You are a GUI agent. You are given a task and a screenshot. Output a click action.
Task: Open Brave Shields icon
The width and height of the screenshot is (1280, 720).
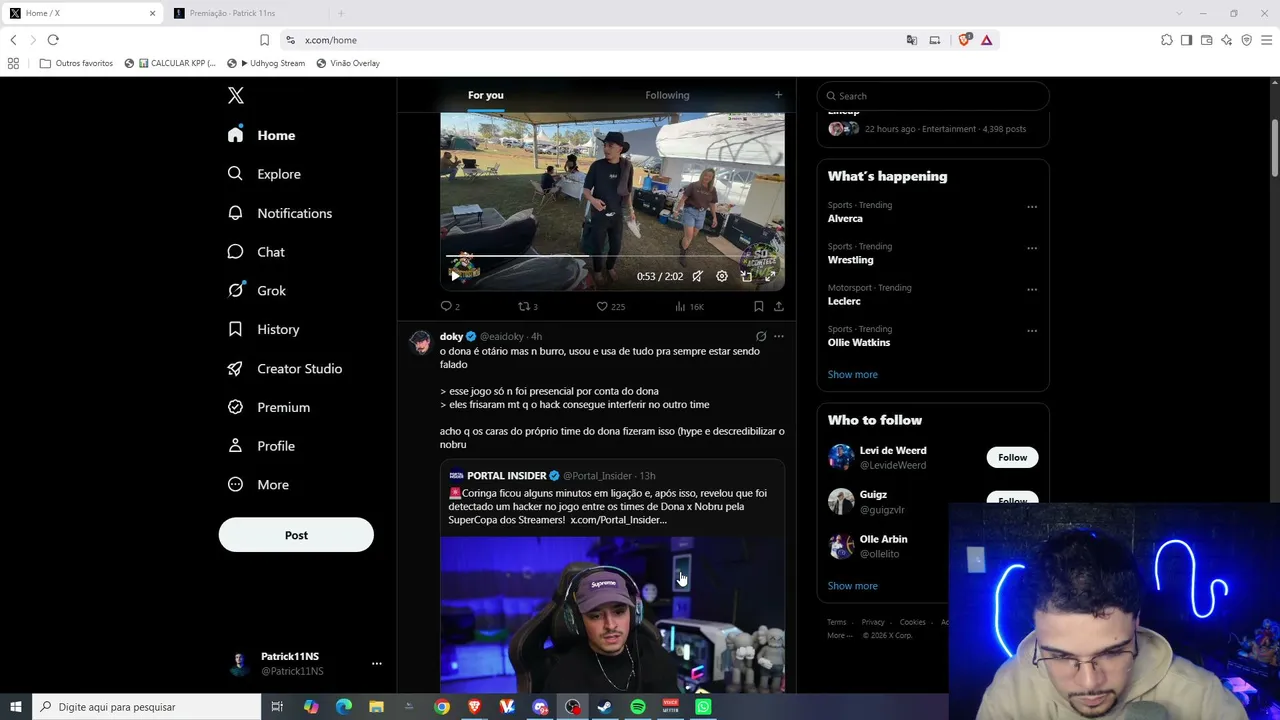pyautogui.click(x=964, y=40)
